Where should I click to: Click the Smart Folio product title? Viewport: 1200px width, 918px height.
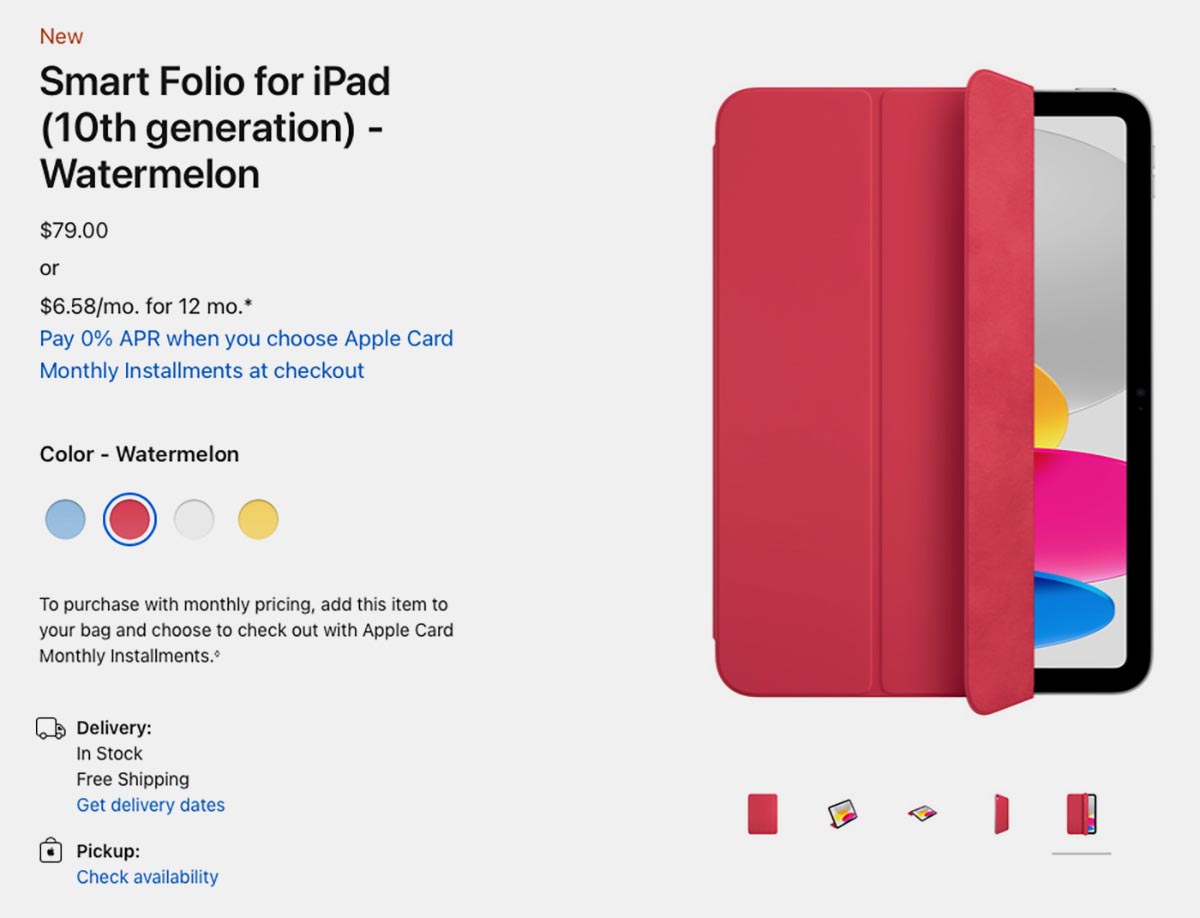214,127
